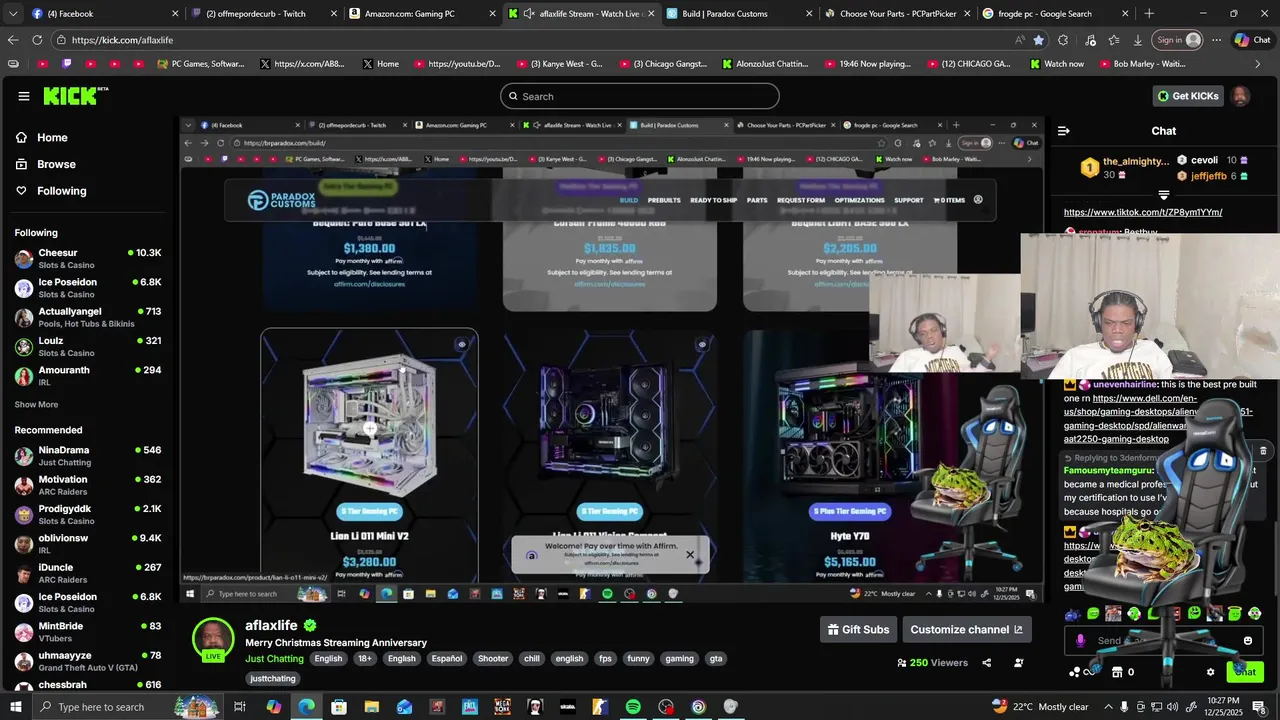The image size is (1280, 720).
Task: Open the Kick hamburger sidebar menu
Action: (23, 96)
